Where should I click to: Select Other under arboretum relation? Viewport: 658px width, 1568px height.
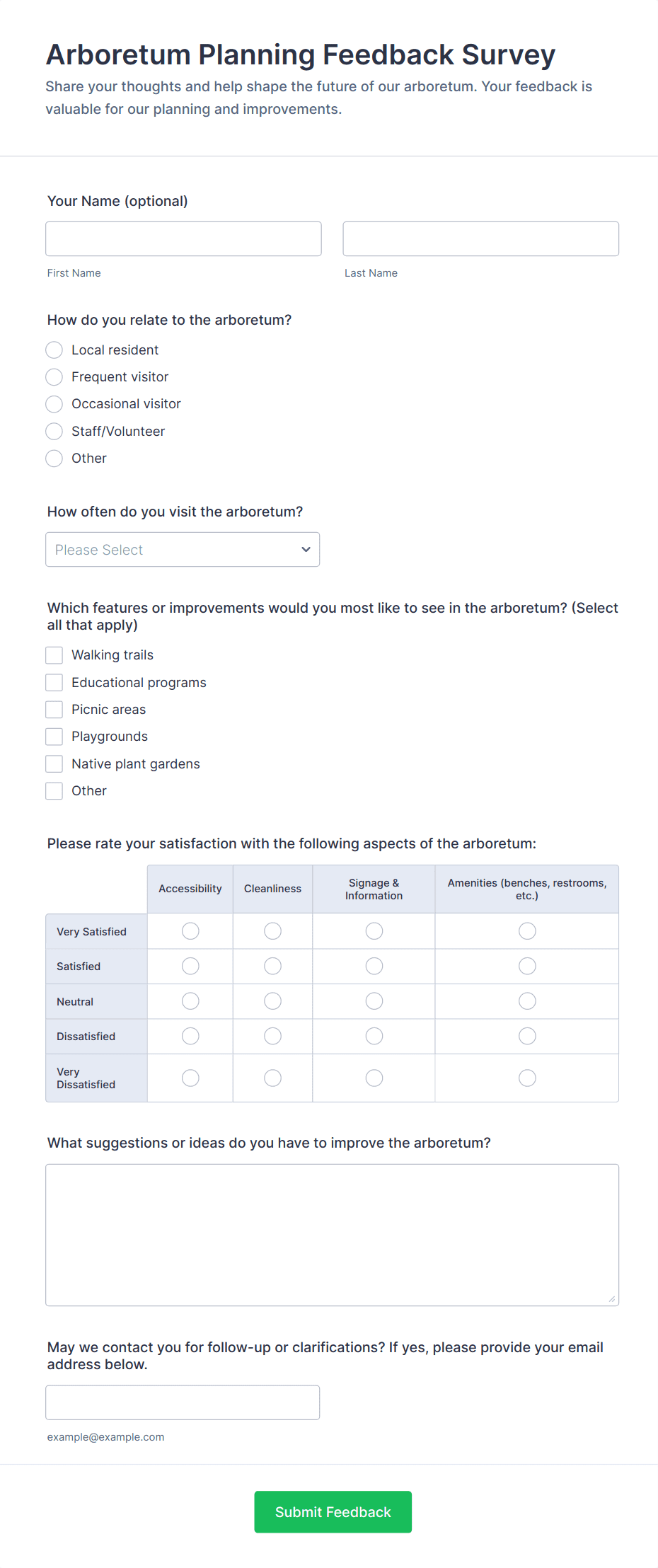coord(54,459)
